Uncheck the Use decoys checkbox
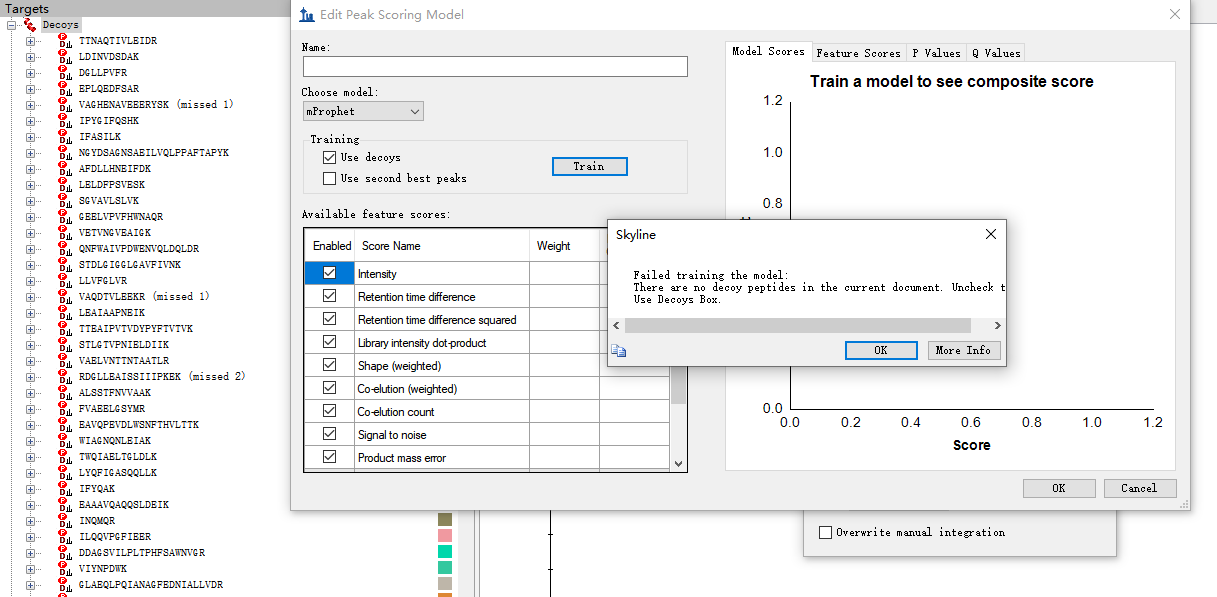This screenshot has width=1217, height=597. tap(329, 158)
